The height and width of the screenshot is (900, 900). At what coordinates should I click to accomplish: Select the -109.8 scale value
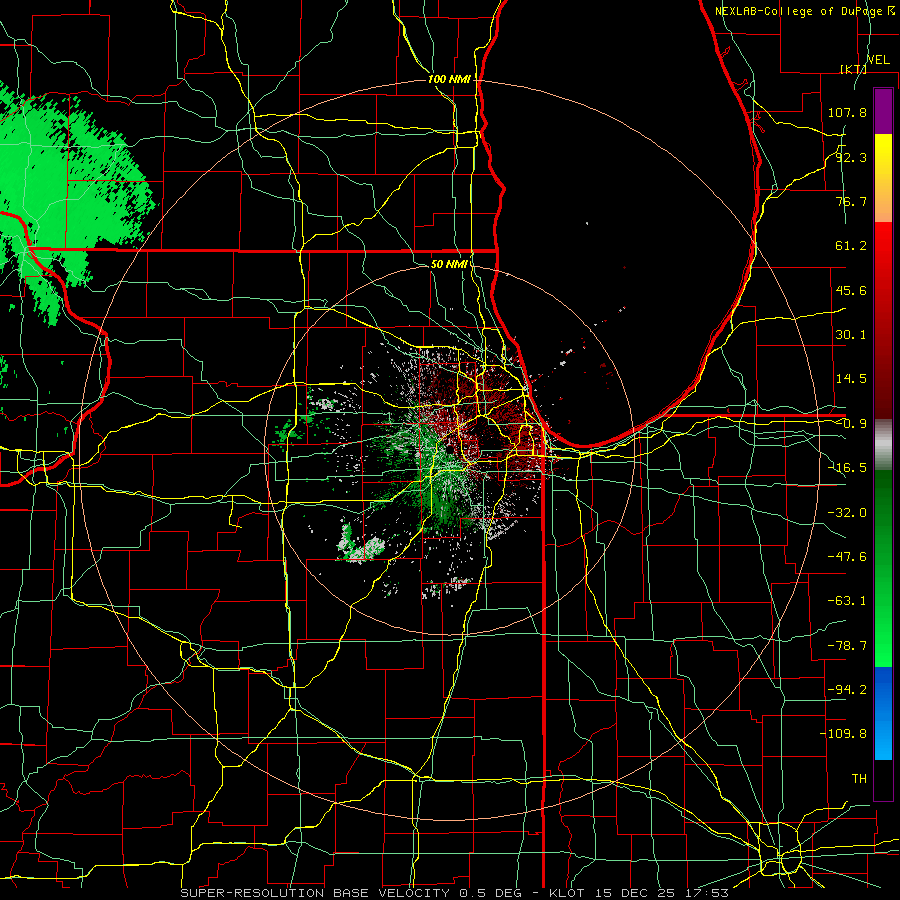(843, 734)
